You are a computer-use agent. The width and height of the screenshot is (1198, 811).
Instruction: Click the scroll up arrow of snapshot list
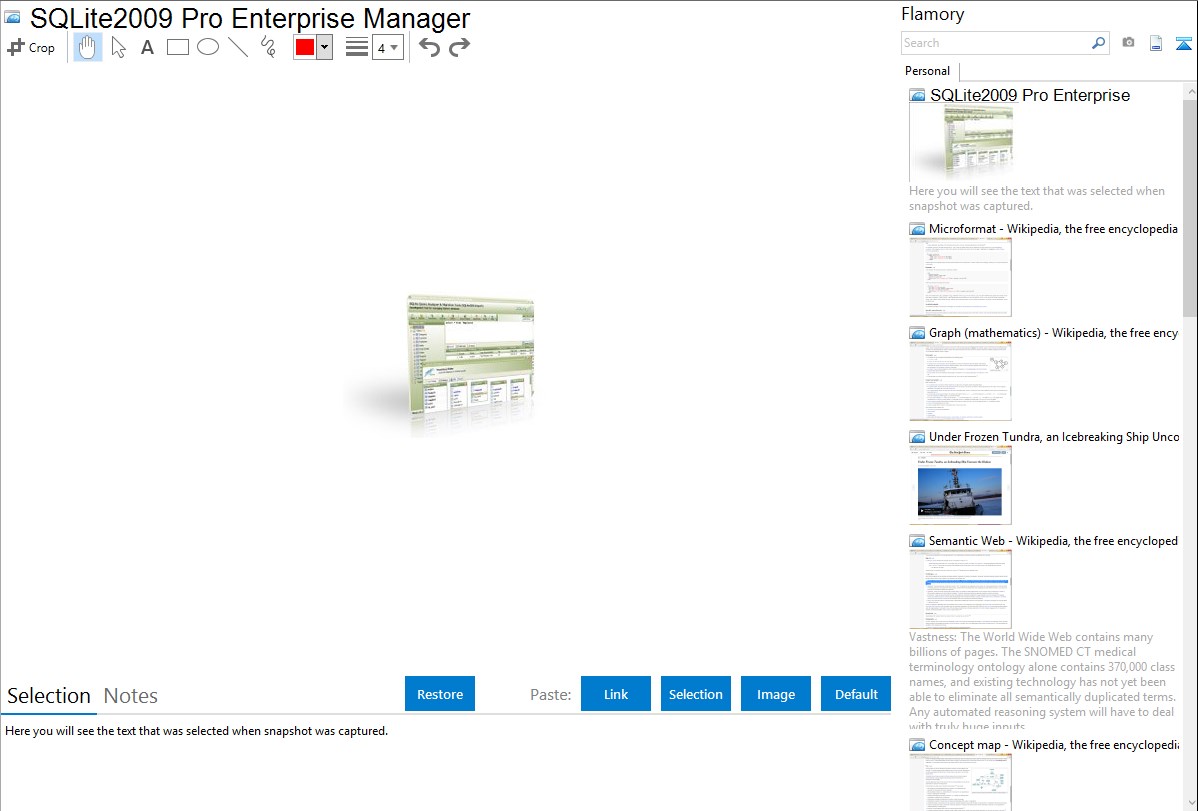click(1190, 90)
